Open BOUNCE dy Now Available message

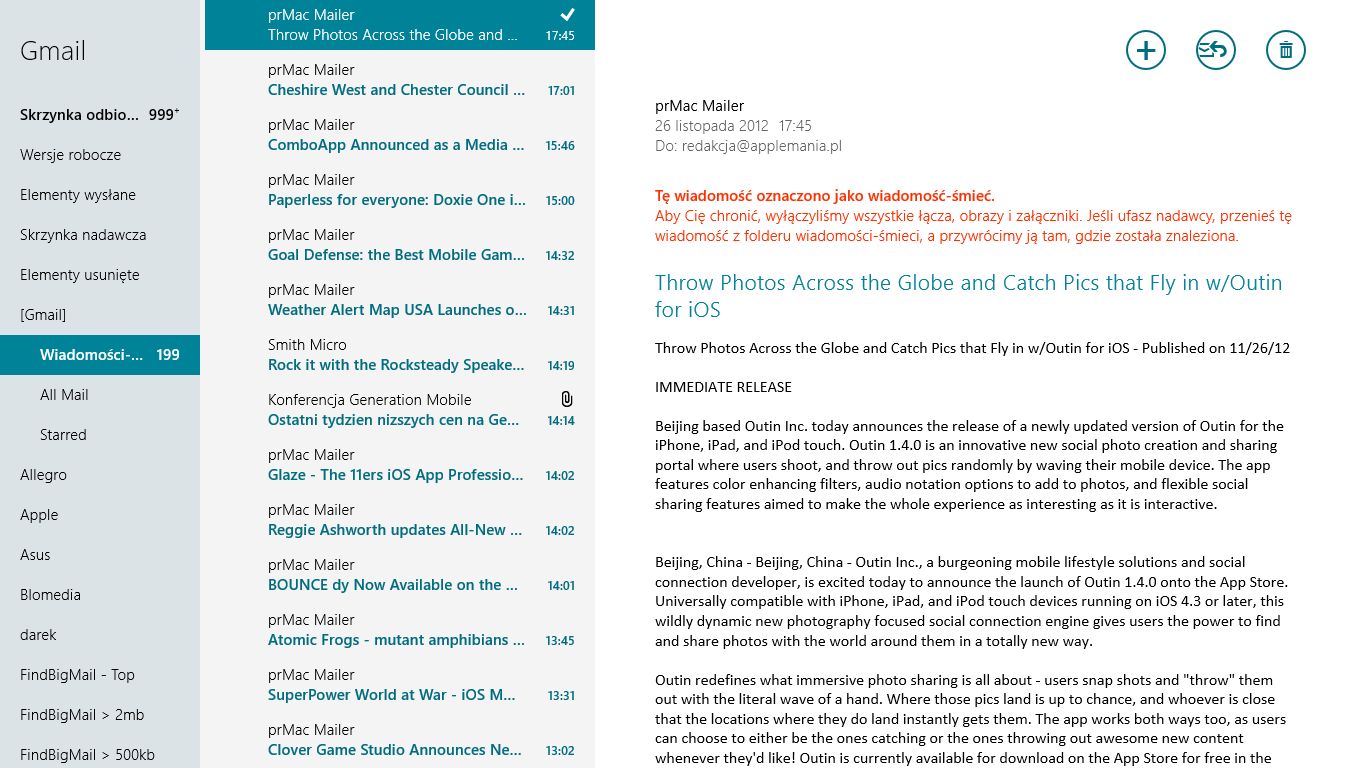400,575
